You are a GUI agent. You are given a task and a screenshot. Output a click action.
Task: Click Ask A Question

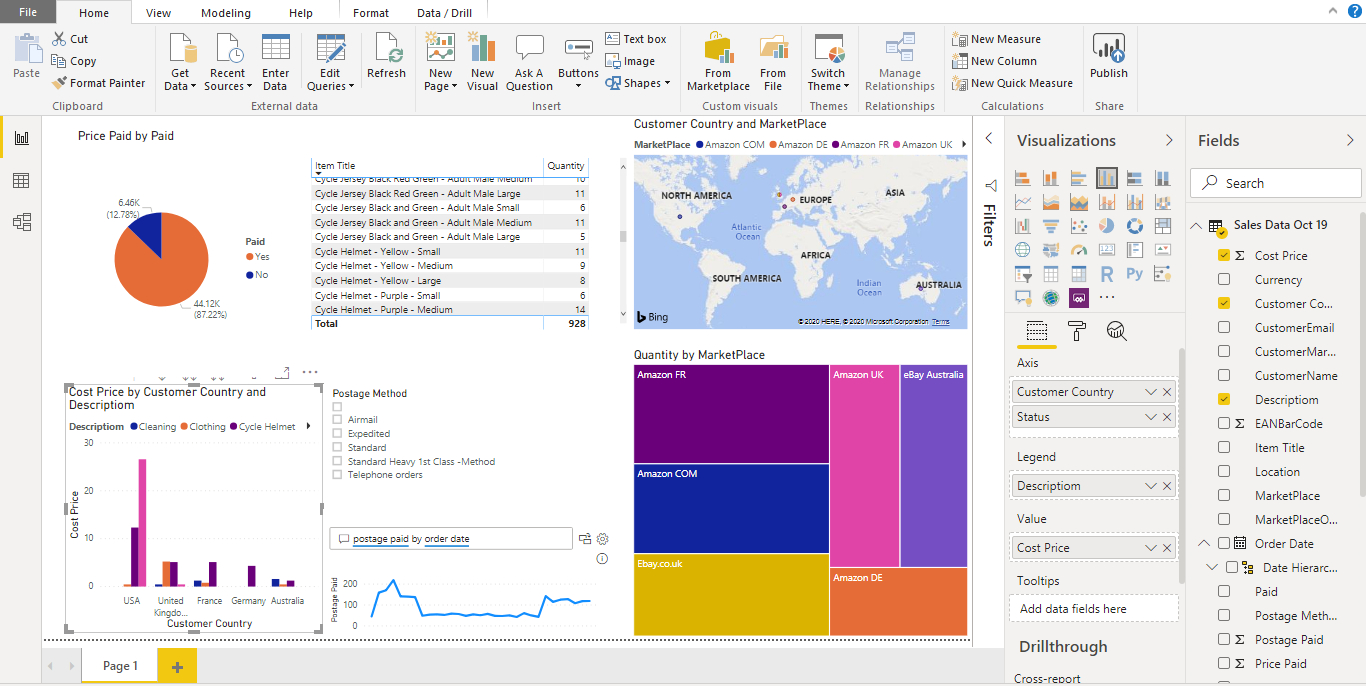(x=529, y=61)
